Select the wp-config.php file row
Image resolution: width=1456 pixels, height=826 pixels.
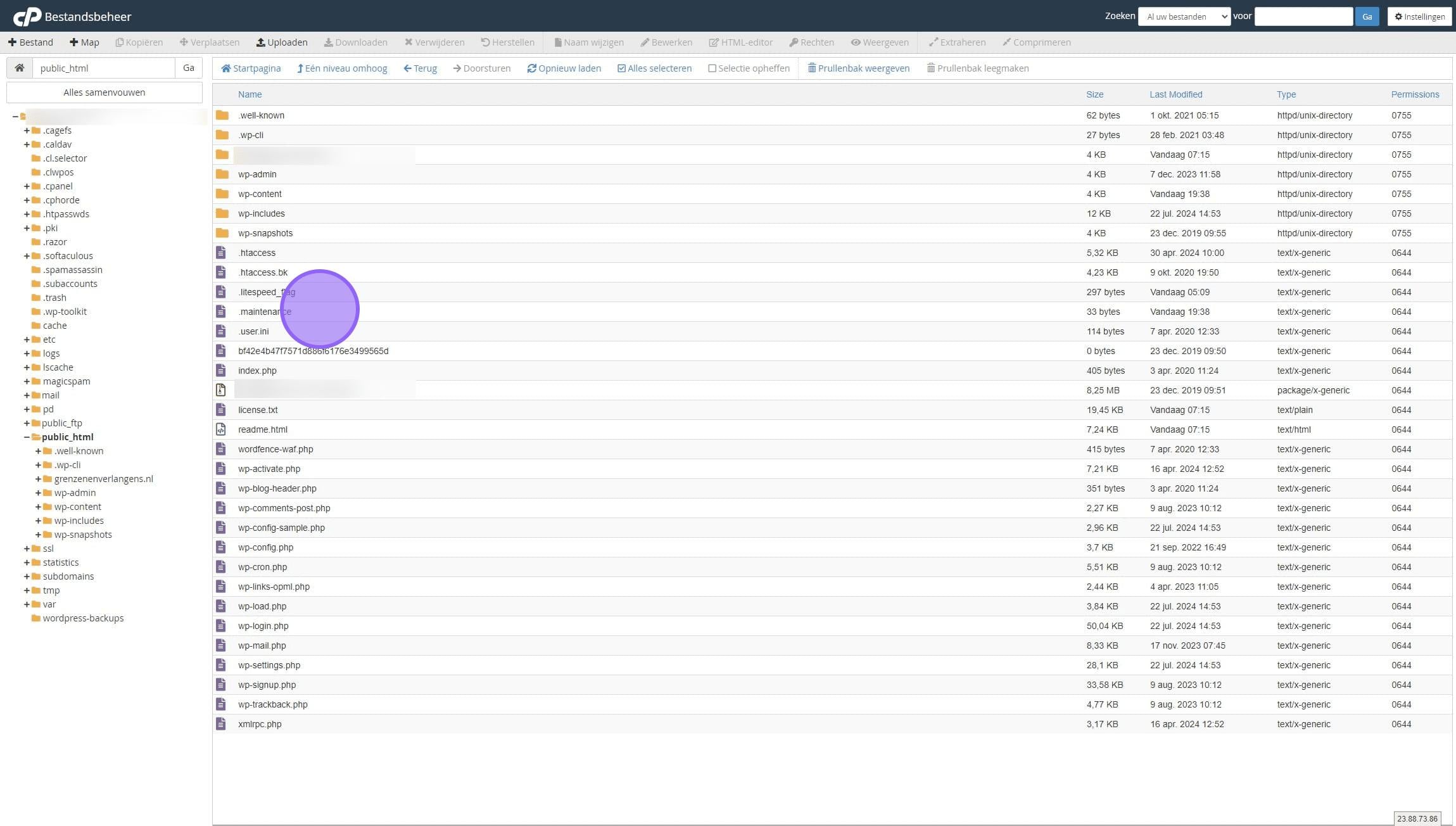coord(265,547)
